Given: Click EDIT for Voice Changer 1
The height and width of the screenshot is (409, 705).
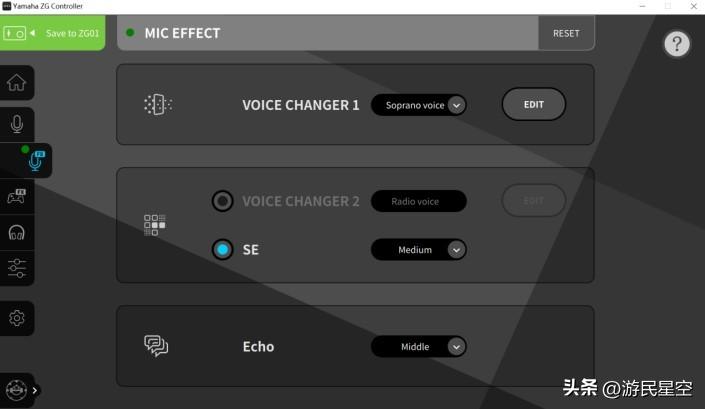Looking at the screenshot, I should [533, 104].
